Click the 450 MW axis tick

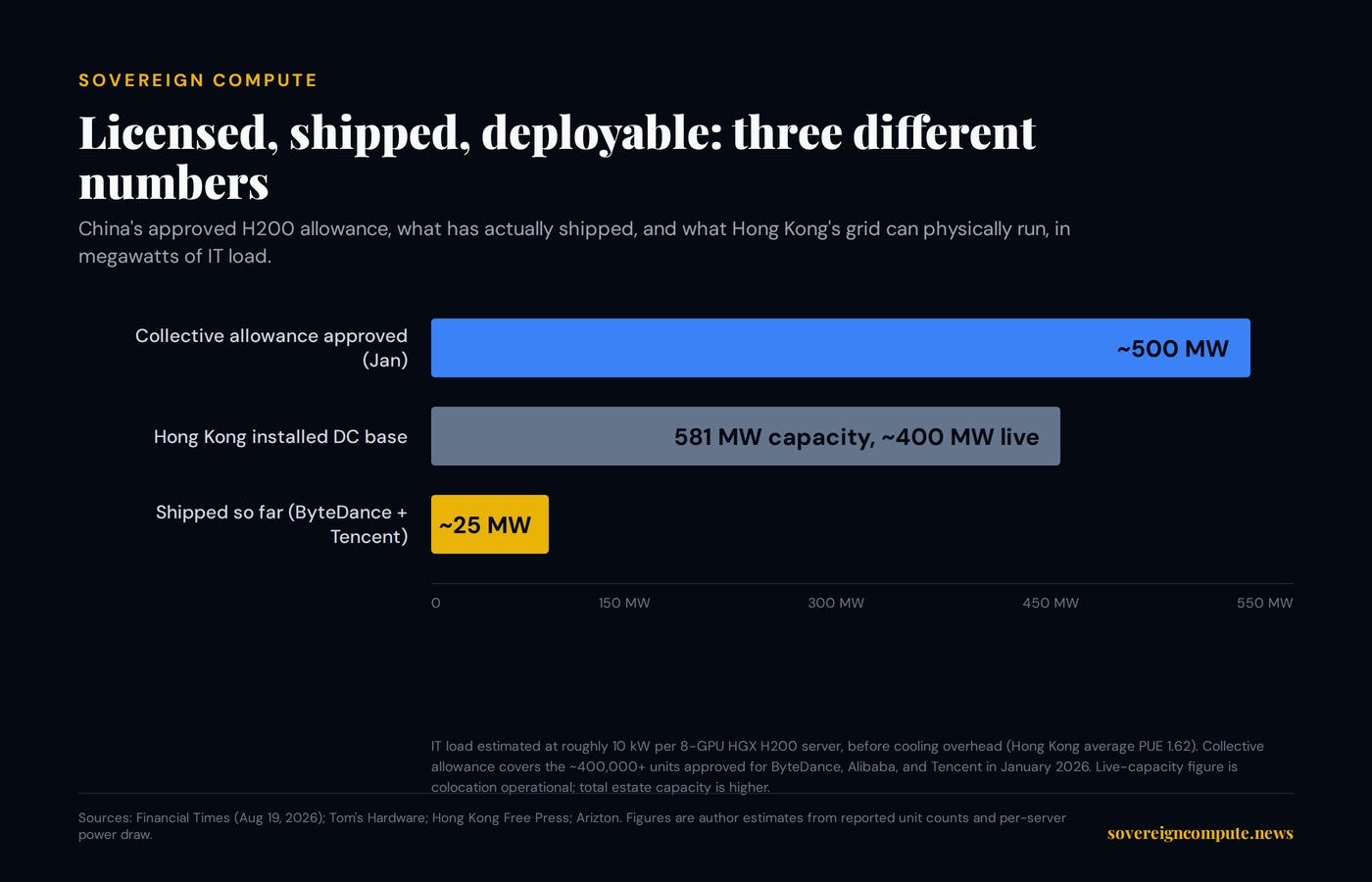[1051, 603]
